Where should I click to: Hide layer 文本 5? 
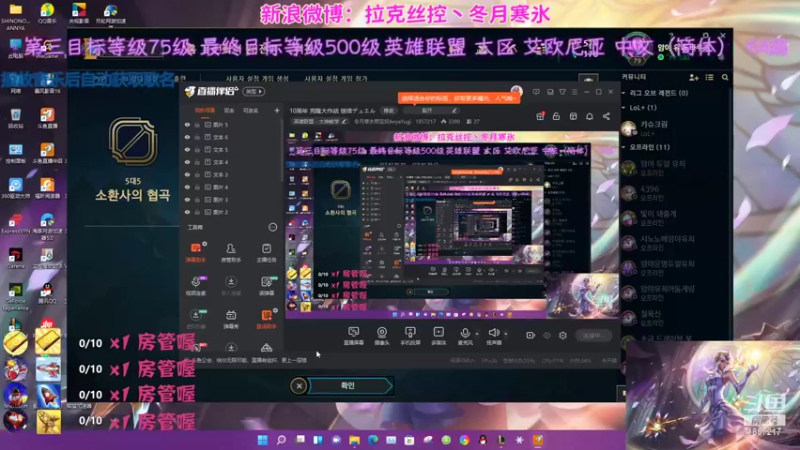coord(187,149)
